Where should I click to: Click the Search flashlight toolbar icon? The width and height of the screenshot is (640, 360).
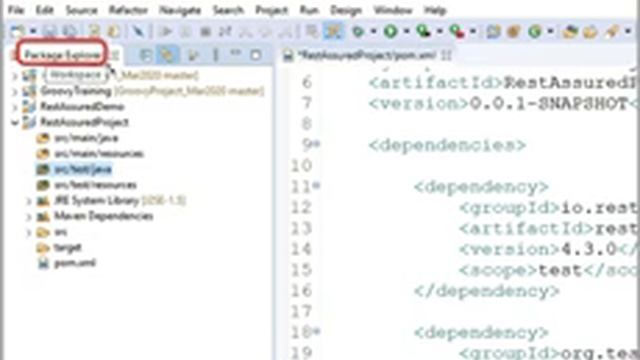(x=611, y=31)
